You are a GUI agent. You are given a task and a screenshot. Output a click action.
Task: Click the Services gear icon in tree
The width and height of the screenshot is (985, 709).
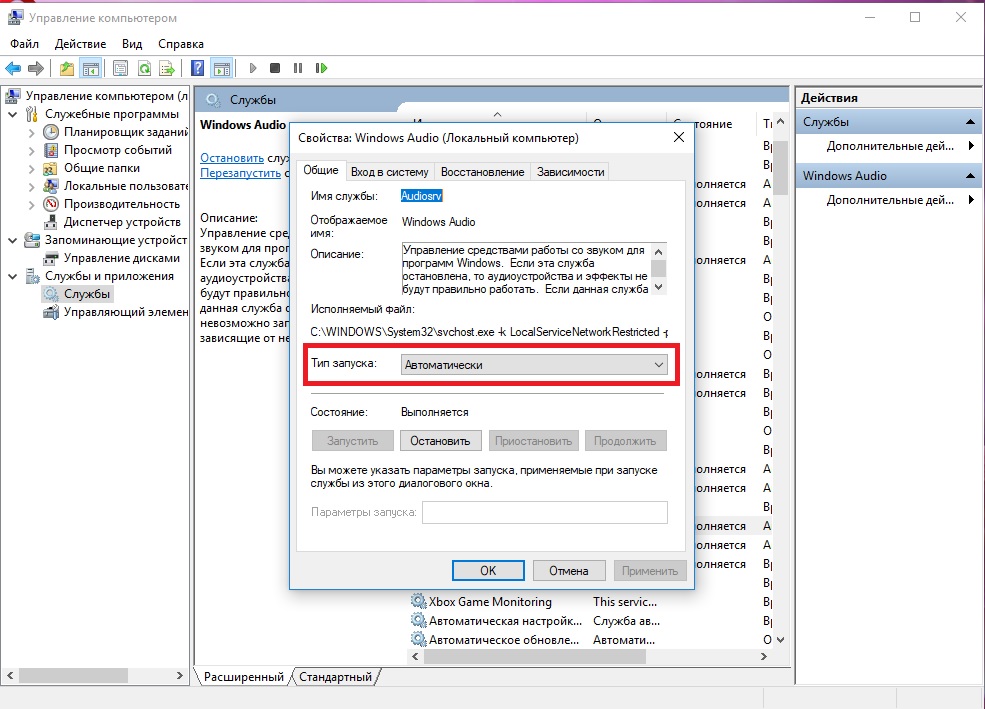[51, 294]
